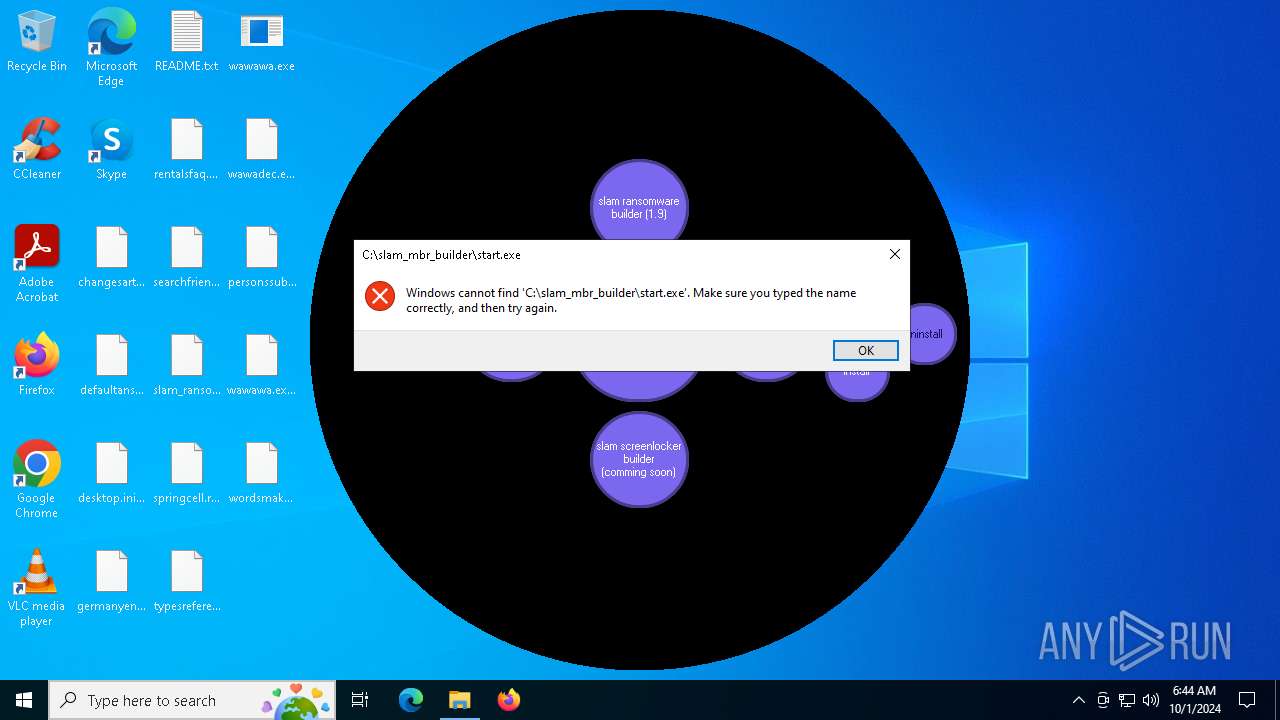The height and width of the screenshot is (720, 1280).
Task: Open the network status tray icon
Action: (x=1127, y=700)
